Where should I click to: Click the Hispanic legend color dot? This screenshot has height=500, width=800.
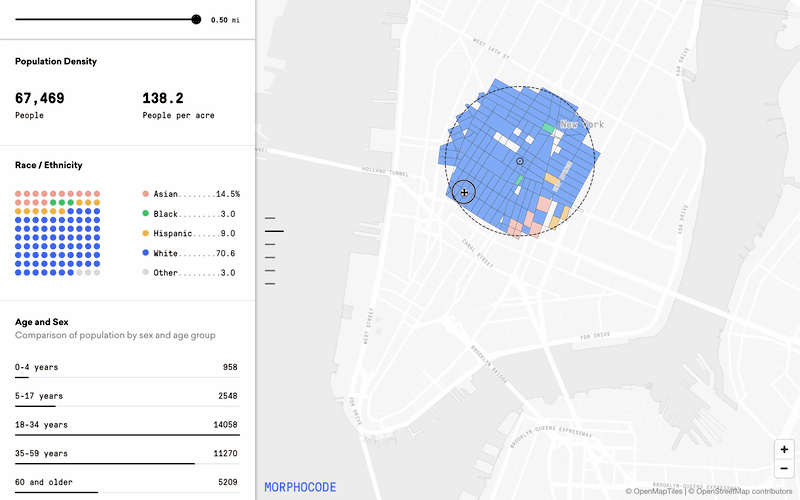[145, 233]
